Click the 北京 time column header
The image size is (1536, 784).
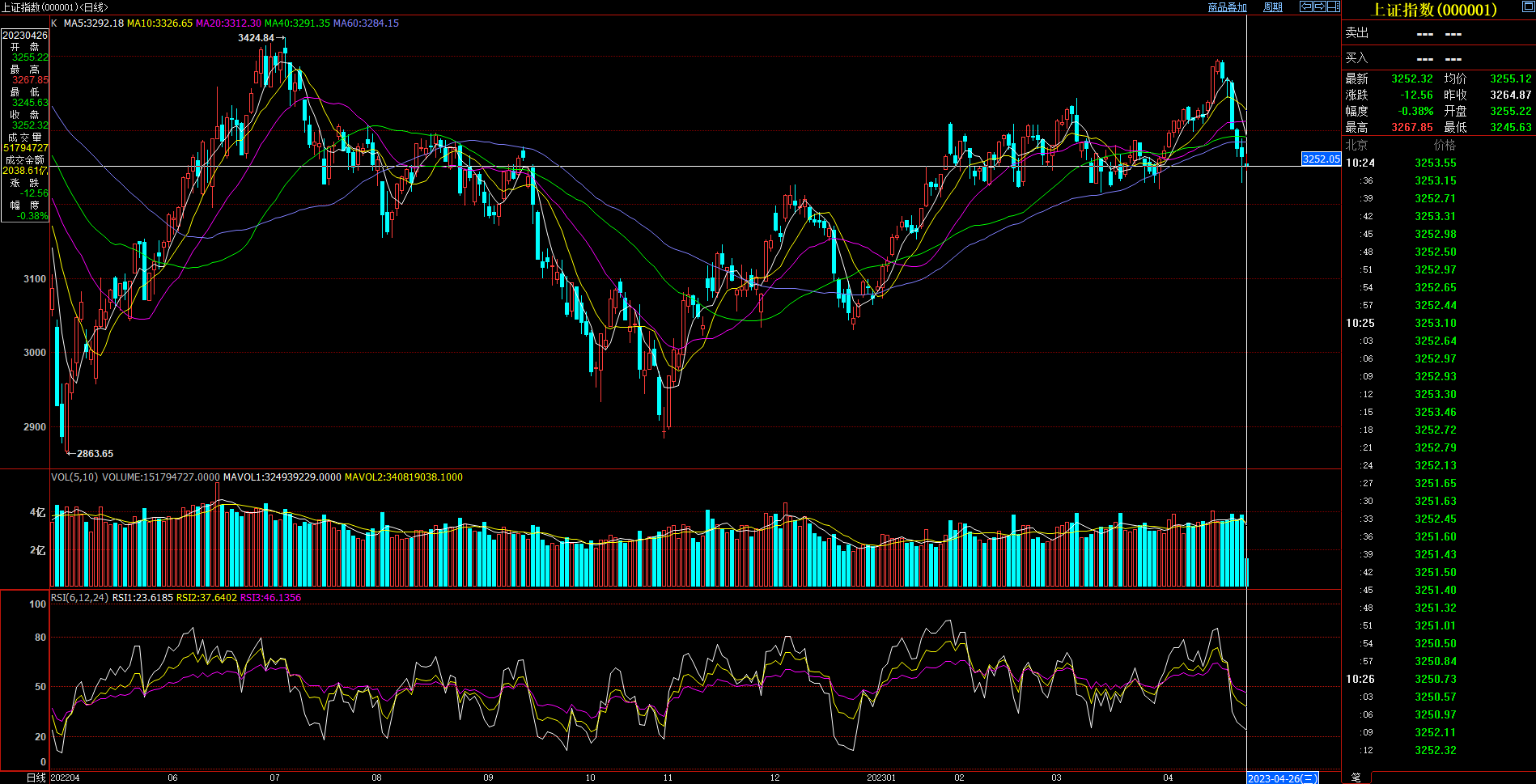[x=1357, y=145]
